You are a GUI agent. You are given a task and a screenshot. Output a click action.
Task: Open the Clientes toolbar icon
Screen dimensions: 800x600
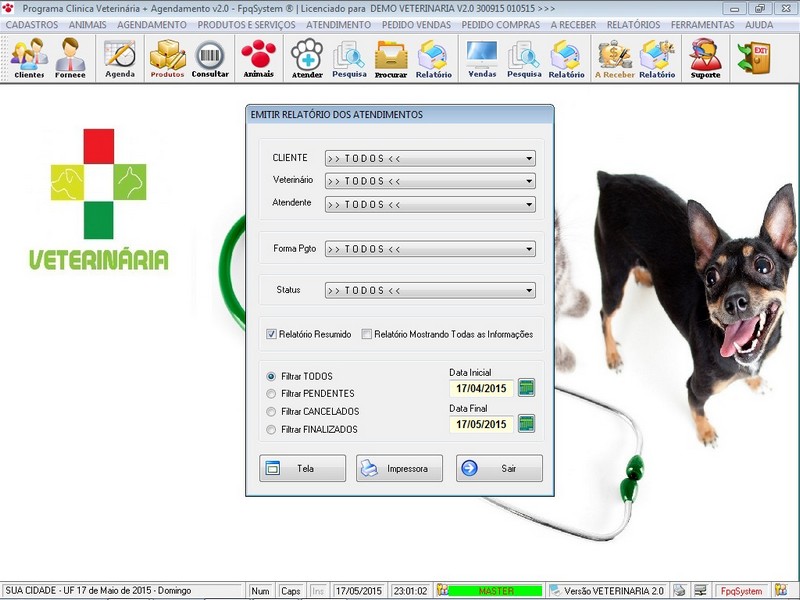tap(29, 58)
